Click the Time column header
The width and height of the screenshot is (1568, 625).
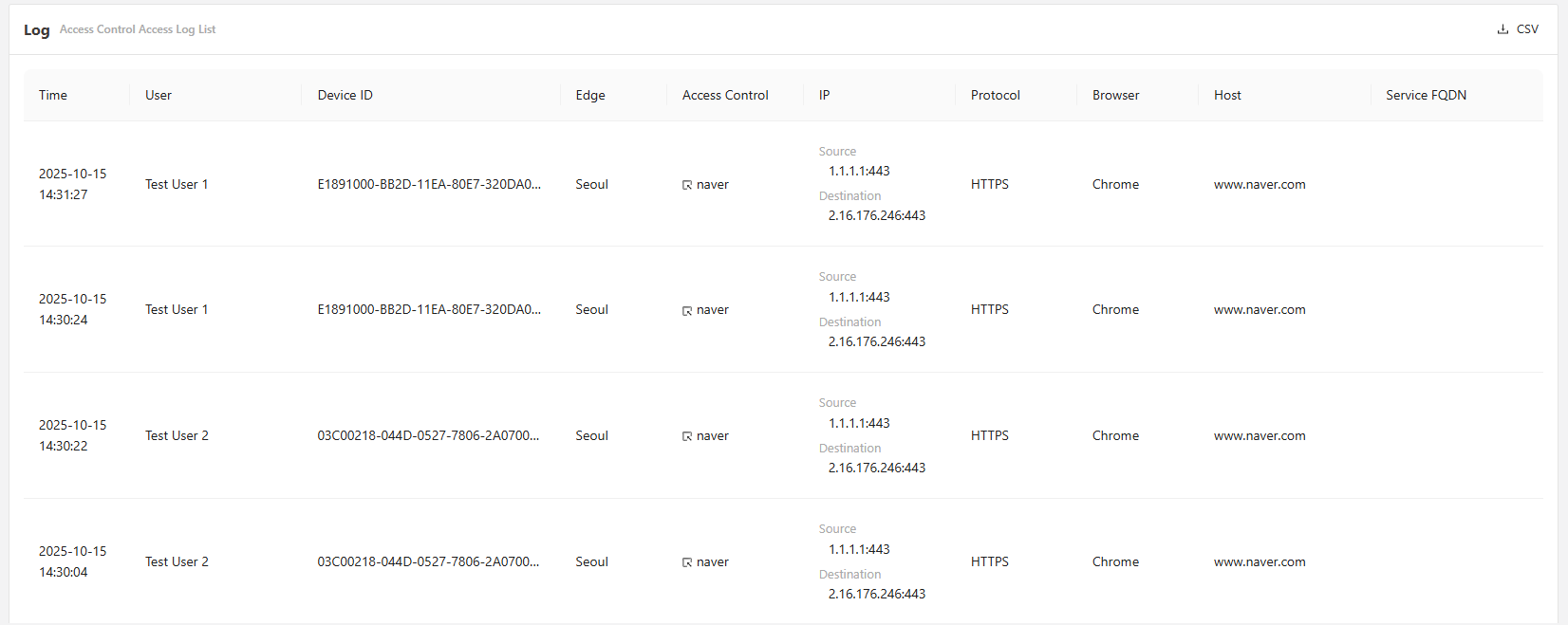(x=53, y=95)
